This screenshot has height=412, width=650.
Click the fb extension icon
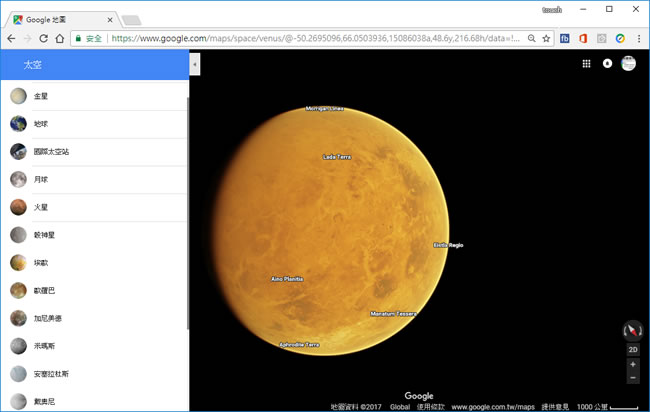(x=565, y=38)
